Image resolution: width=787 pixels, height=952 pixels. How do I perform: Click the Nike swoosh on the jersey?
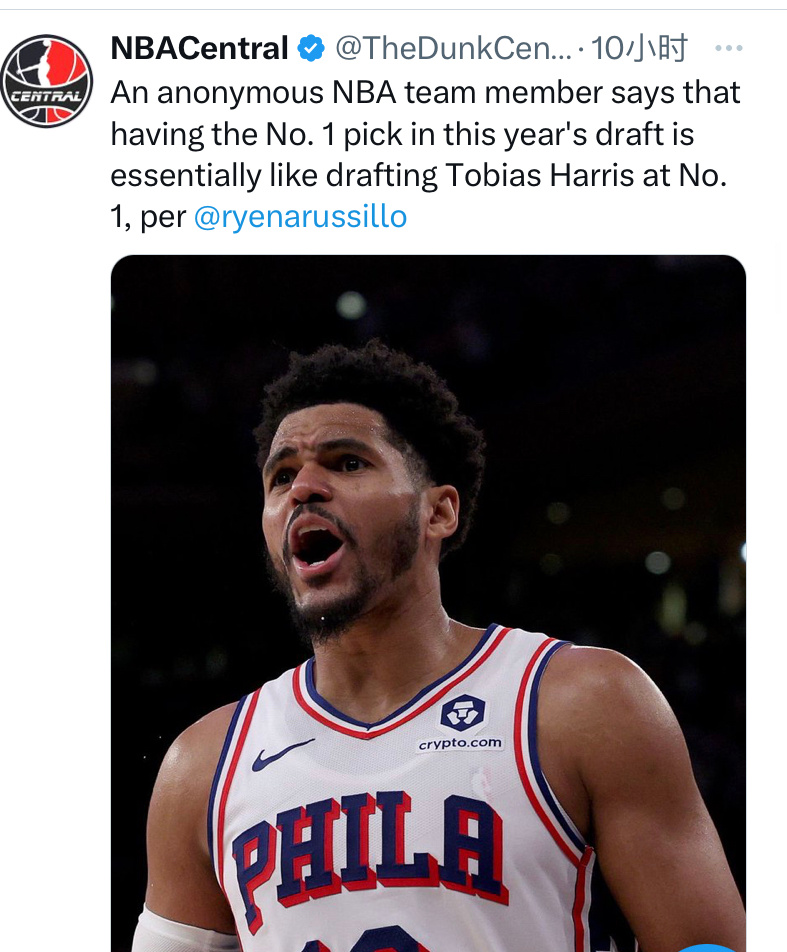coord(281,753)
